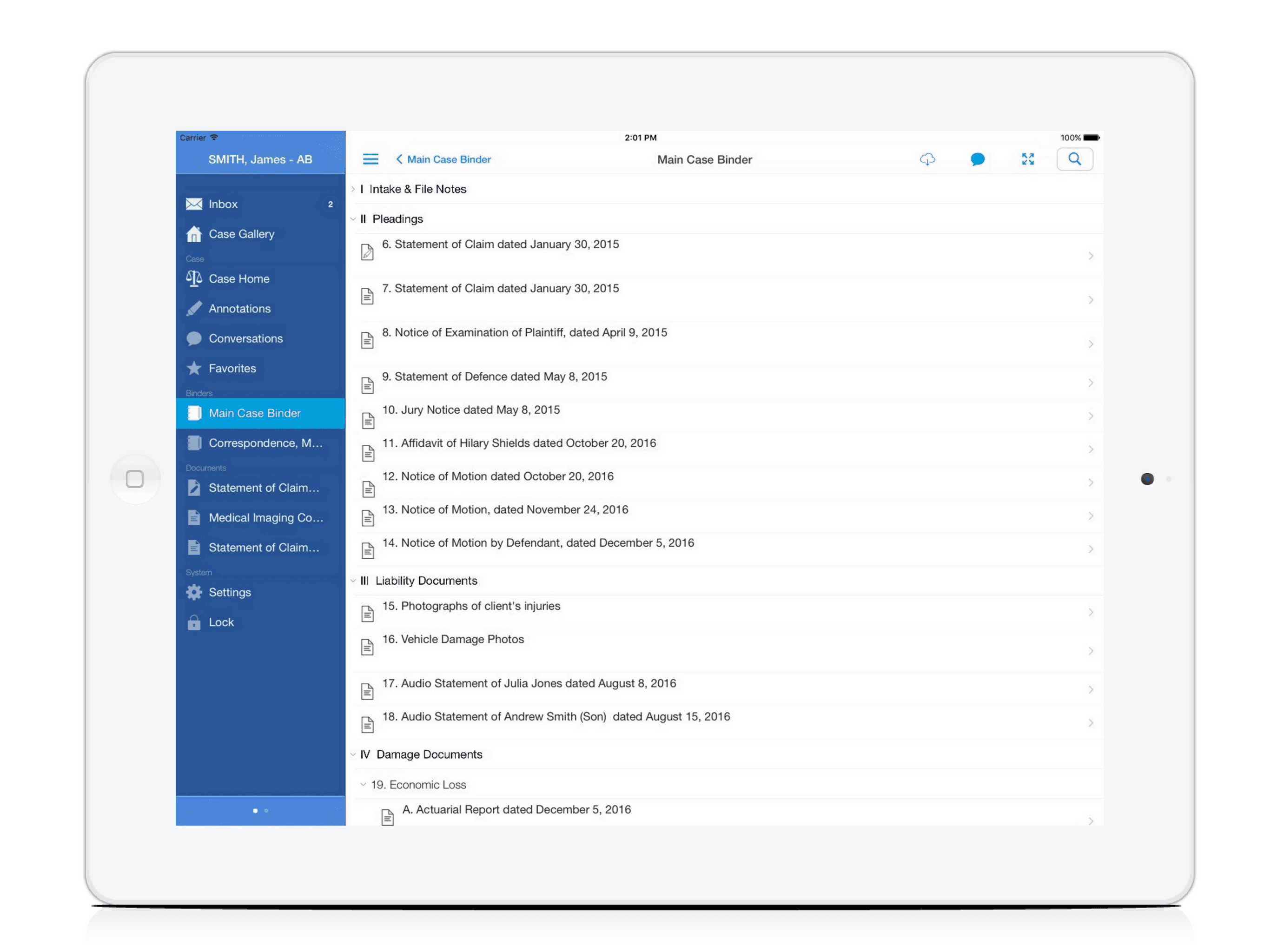Open Annotations in the sidebar
The height and width of the screenshot is (952, 1270).
[x=239, y=308]
